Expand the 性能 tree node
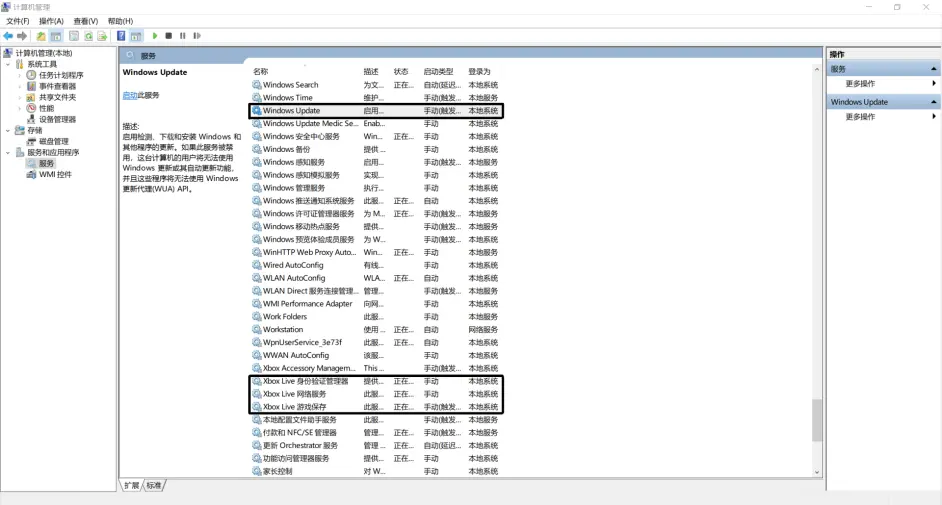This screenshot has width=942, height=505. pyautogui.click(x=20, y=108)
